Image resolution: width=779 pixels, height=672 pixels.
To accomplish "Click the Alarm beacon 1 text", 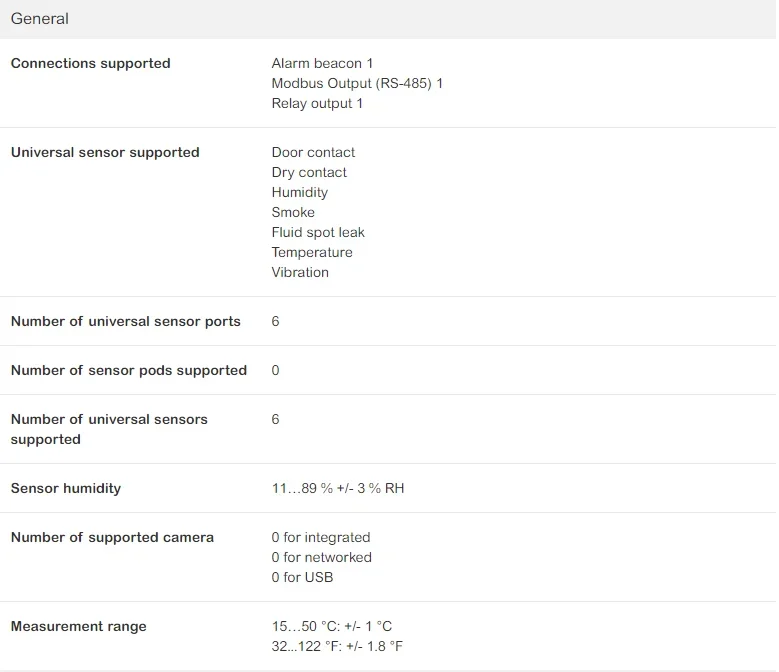I will pyautogui.click(x=322, y=63).
